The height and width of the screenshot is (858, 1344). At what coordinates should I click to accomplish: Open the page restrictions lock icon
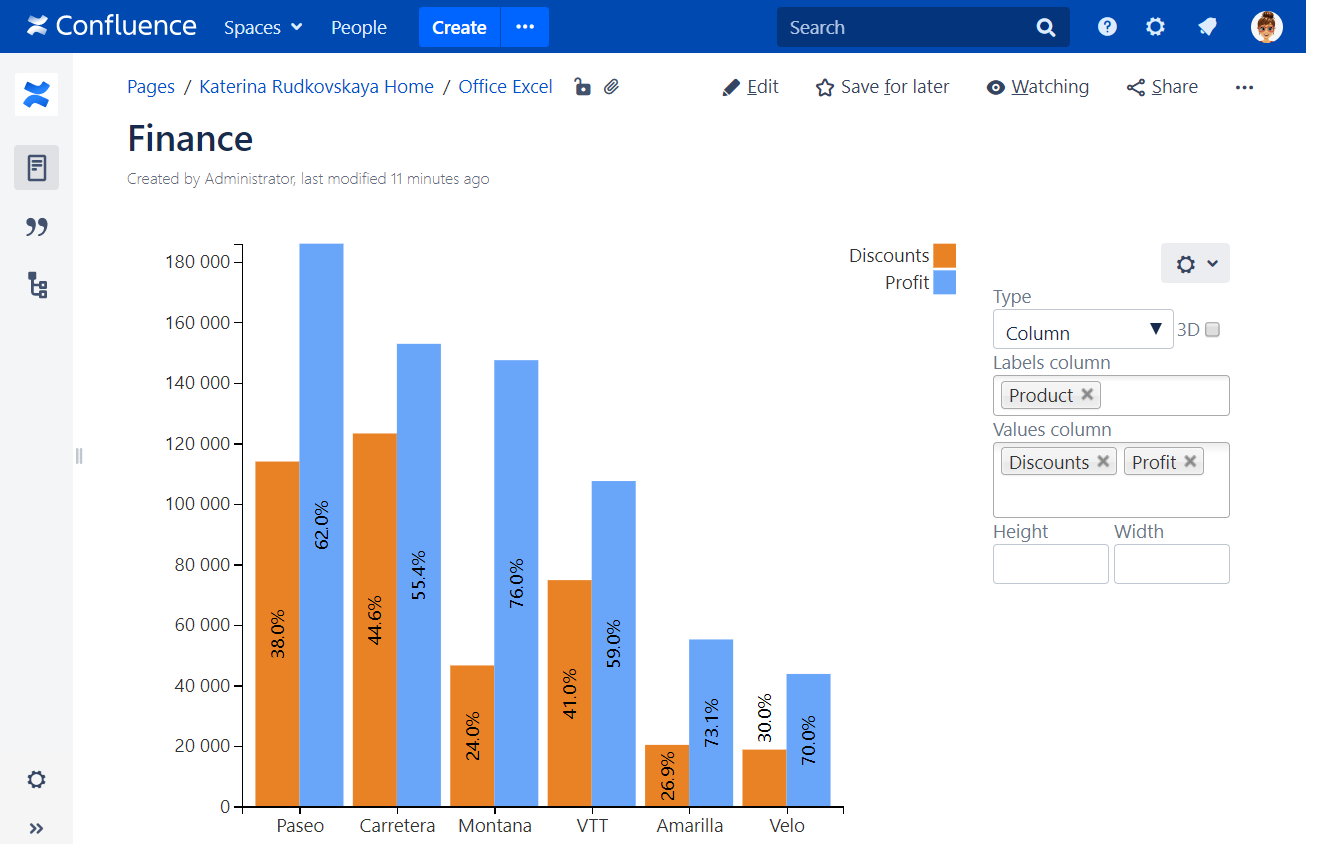point(582,87)
